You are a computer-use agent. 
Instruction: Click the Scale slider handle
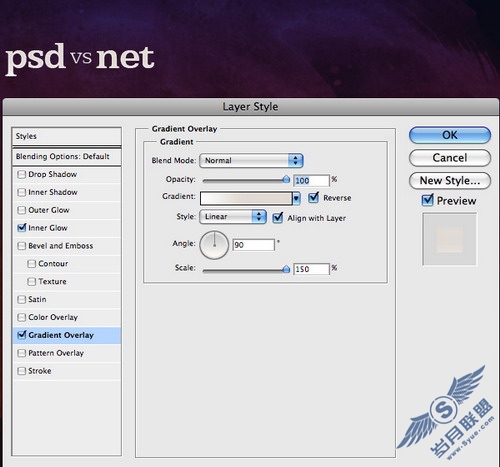click(x=286, y=269)
